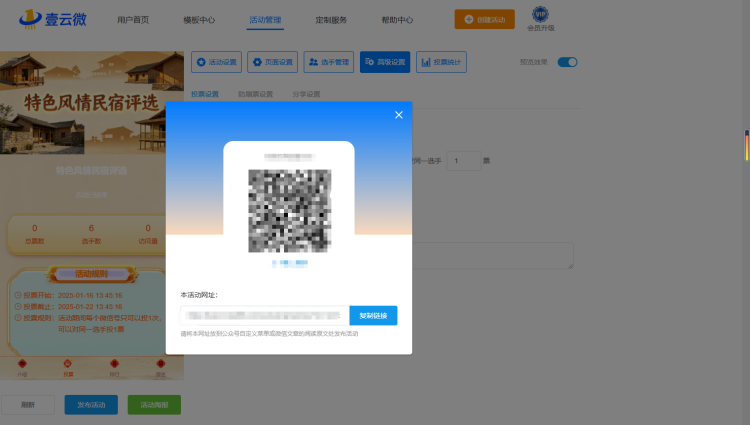
Task: Click the large text area behind dialog
Action: click(x=493, y=256)
